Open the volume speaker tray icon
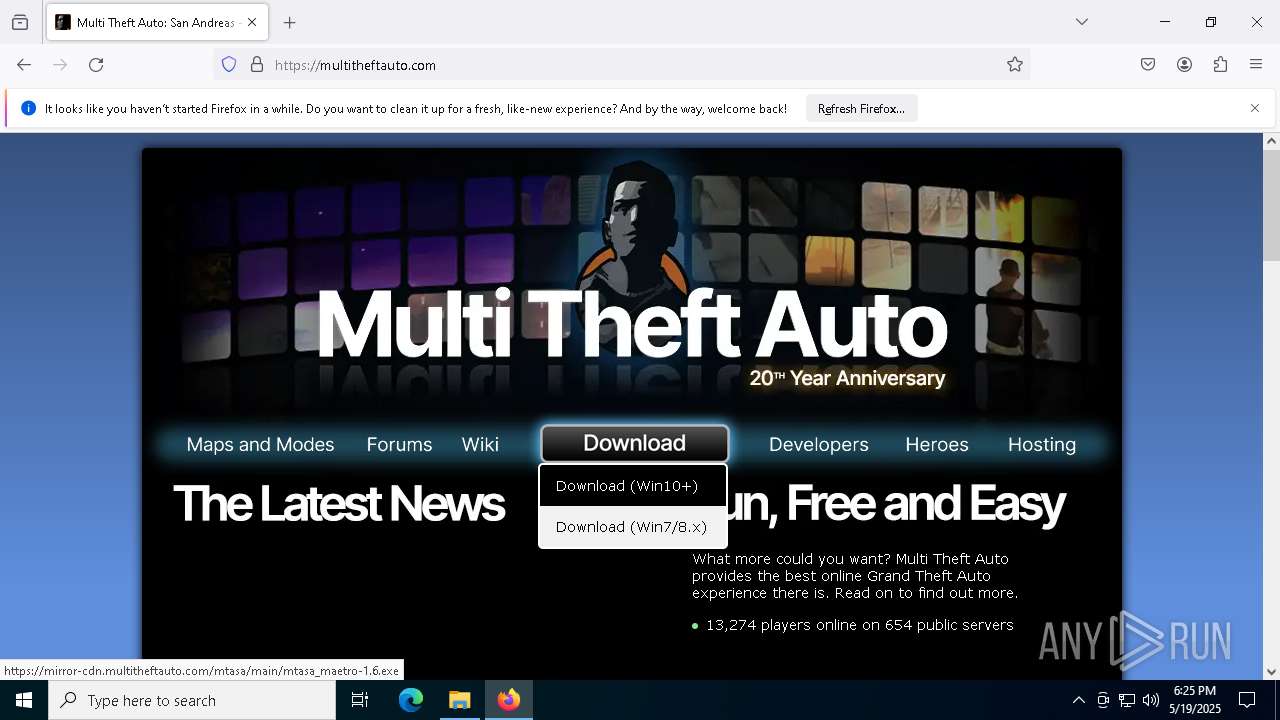Viewport: 1280px width, 720px height. click(x=1151, y=700)
